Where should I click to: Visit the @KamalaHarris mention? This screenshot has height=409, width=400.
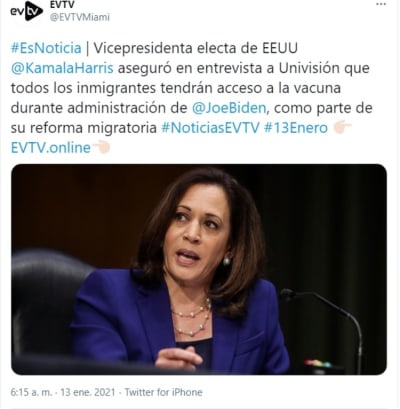(62, 68)
